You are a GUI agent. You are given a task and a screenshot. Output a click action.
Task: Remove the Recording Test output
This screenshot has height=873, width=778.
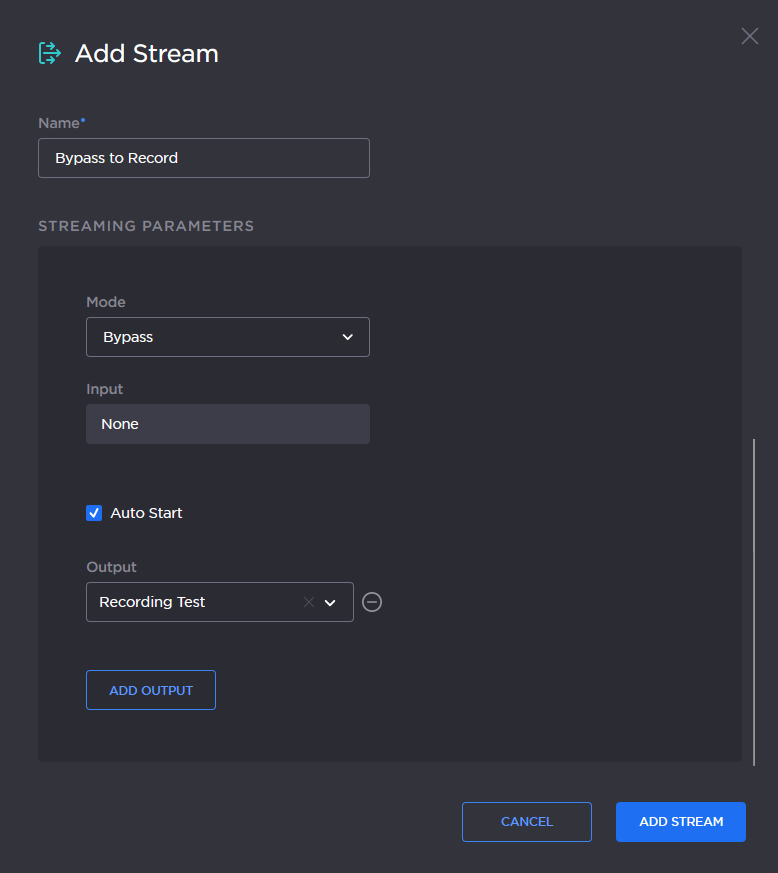coord(372,602)
